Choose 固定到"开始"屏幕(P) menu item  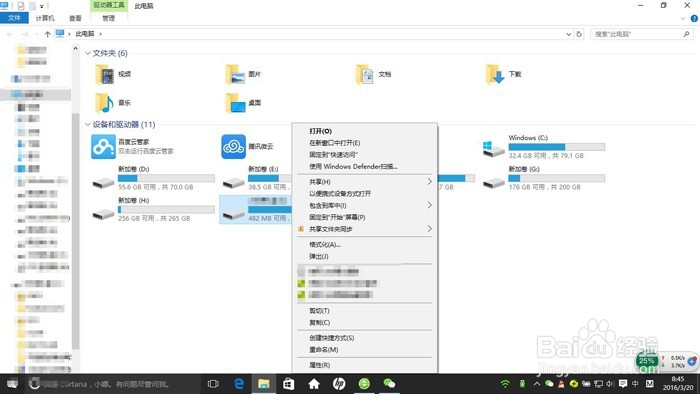[x=337, y=217]
